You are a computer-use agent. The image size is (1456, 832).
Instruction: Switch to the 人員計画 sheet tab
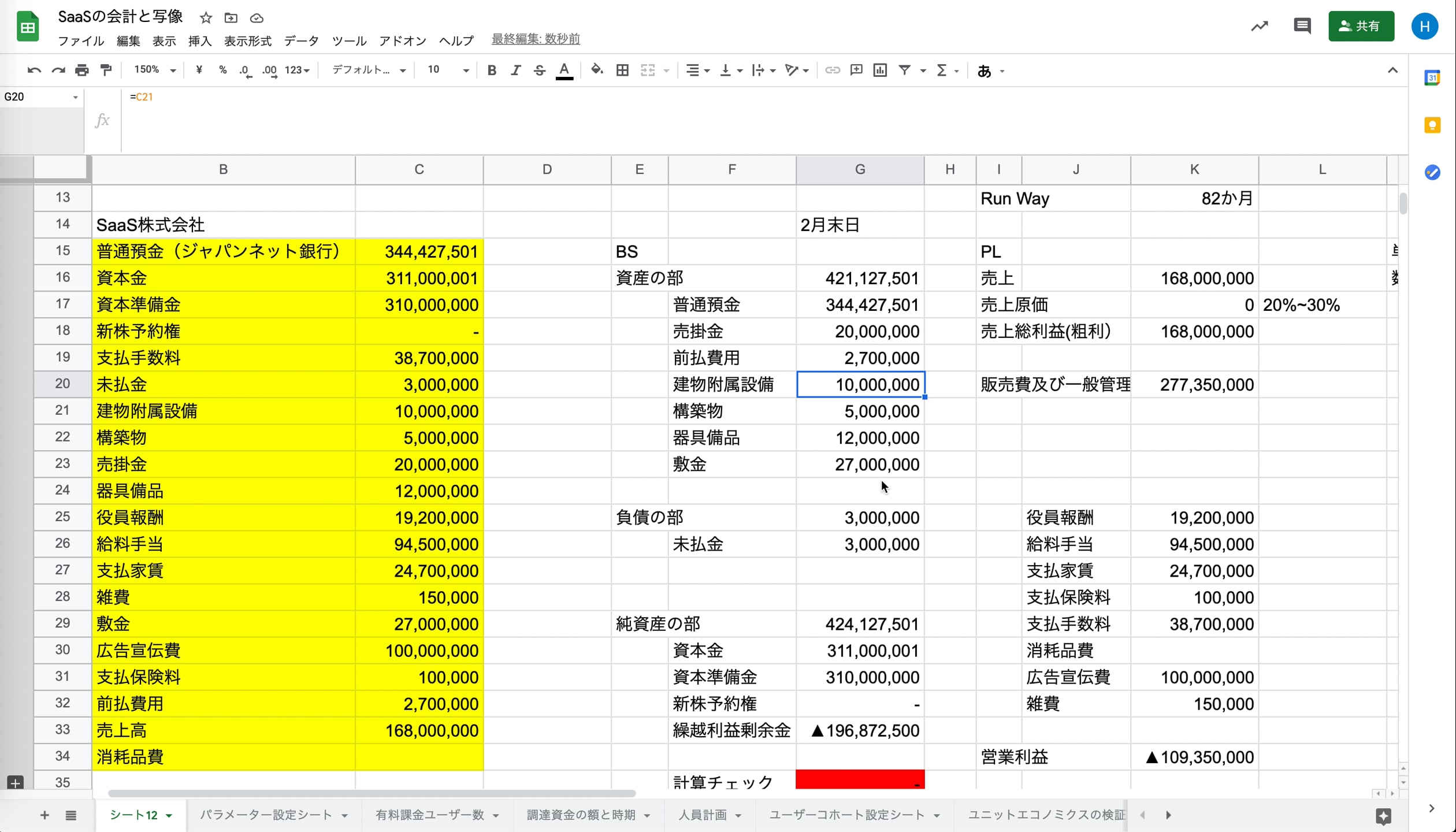pos(703,815)
